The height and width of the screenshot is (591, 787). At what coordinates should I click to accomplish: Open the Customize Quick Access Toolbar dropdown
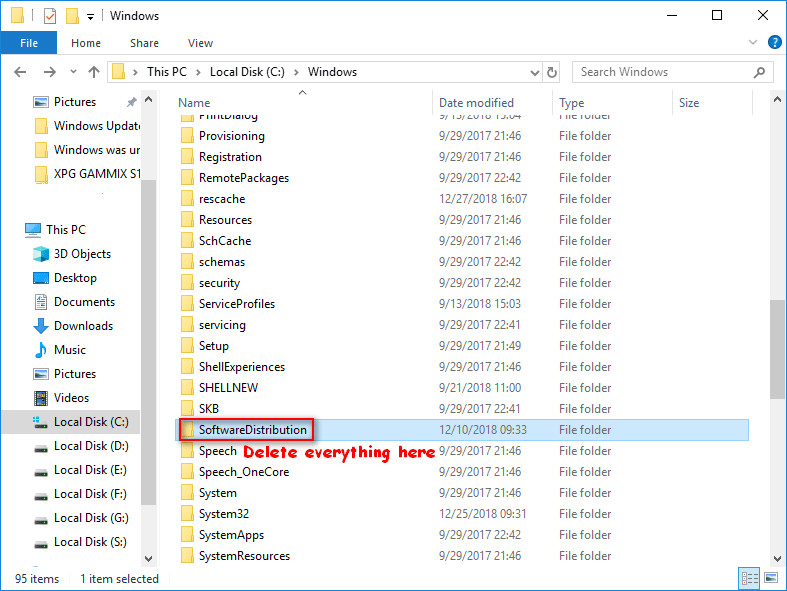[x=90, y=17]
